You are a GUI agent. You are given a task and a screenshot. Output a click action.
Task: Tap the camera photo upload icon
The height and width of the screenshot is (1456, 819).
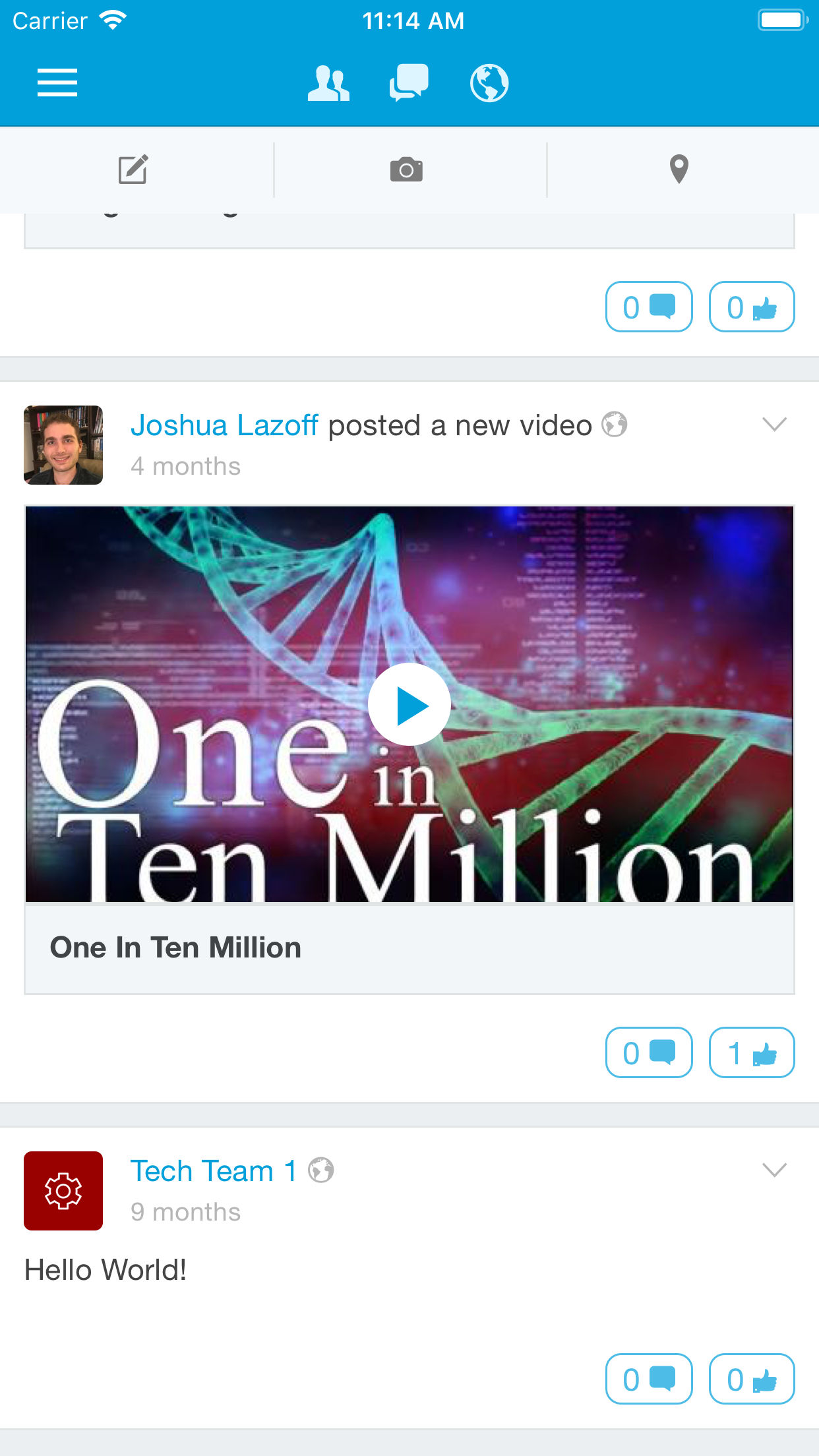406,169
